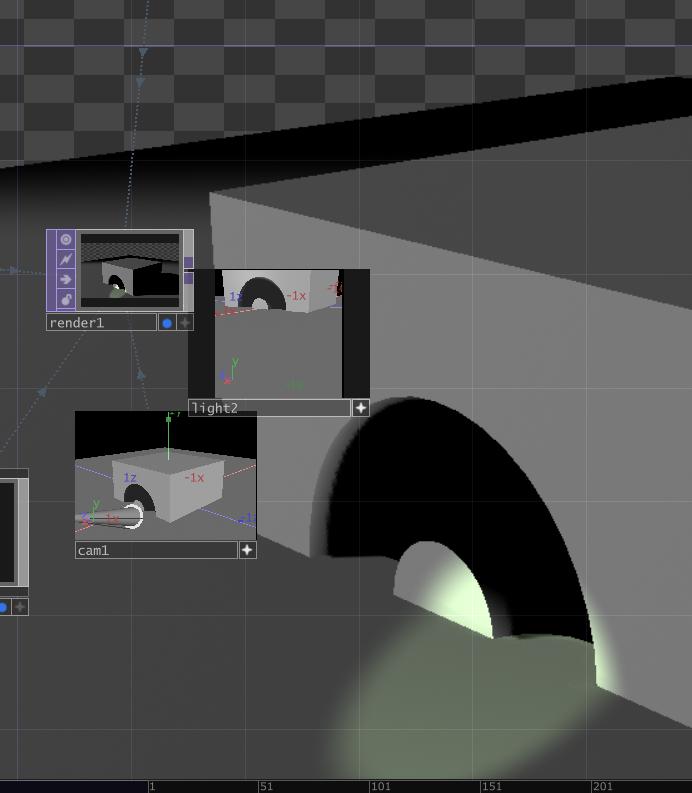Jump to frame 201 on the timeline

click(602, 786)
